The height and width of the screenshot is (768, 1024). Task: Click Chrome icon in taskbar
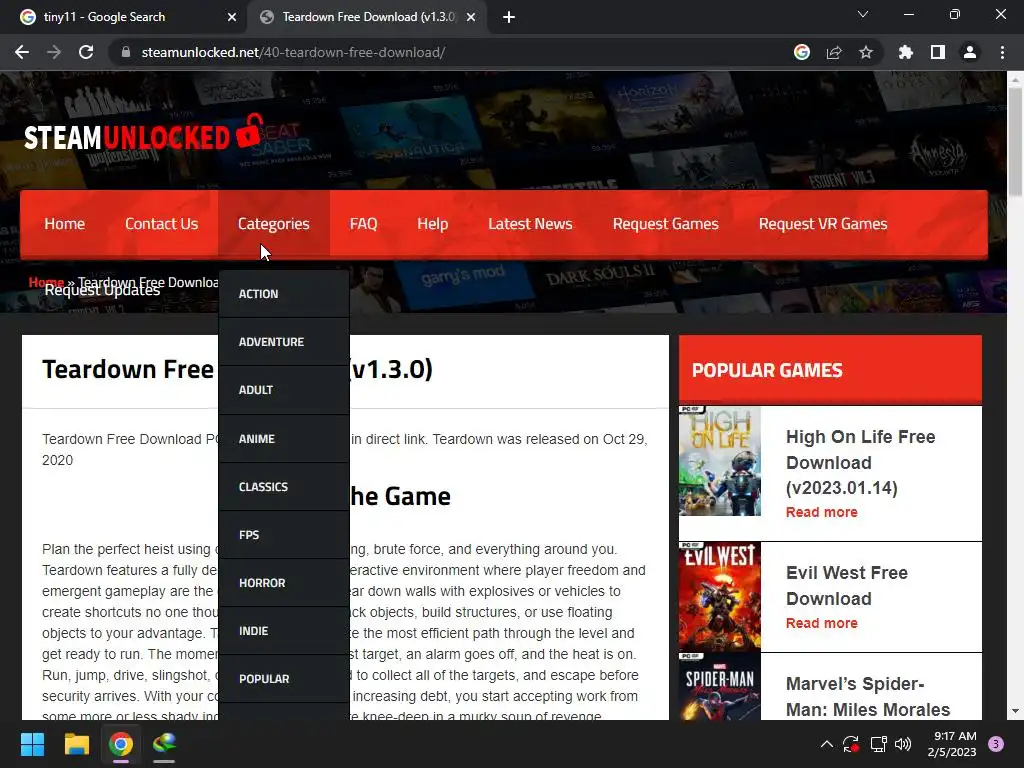coord(121,744)
